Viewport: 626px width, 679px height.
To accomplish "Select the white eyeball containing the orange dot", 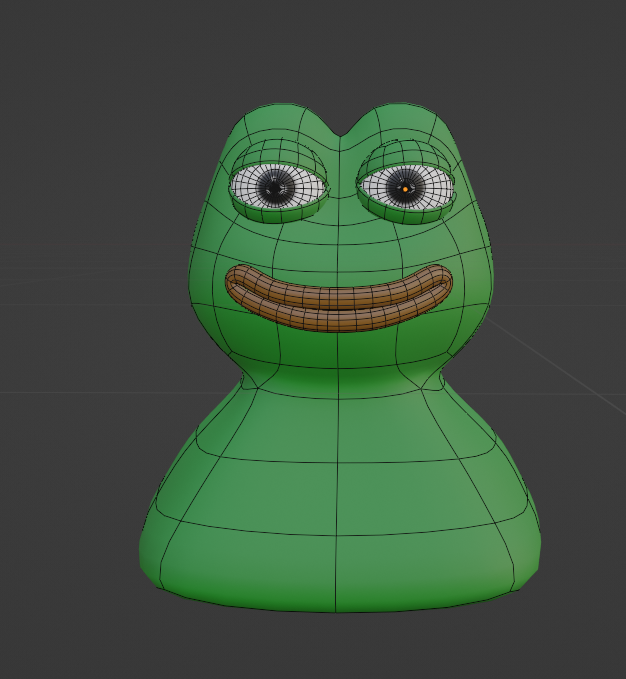I will 407,188.
